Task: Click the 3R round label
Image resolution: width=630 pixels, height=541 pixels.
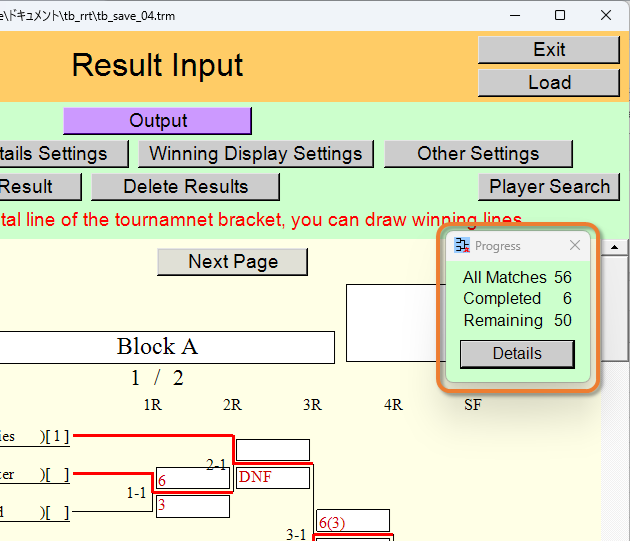Action: (312, 405)
